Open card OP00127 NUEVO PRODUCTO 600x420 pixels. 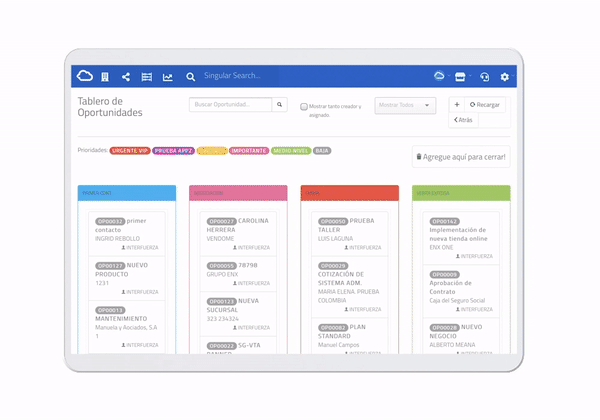tap(127, 278)
